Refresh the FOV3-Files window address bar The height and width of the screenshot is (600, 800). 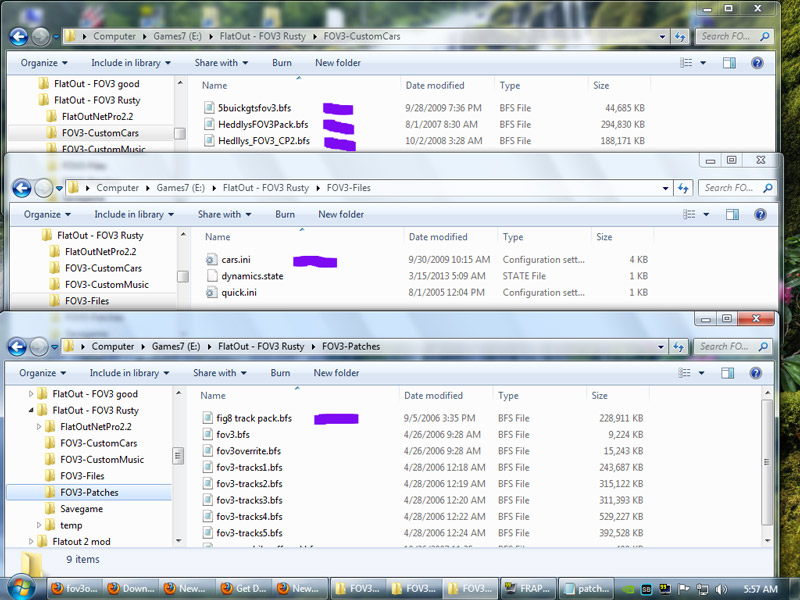(x=683, y=188)
